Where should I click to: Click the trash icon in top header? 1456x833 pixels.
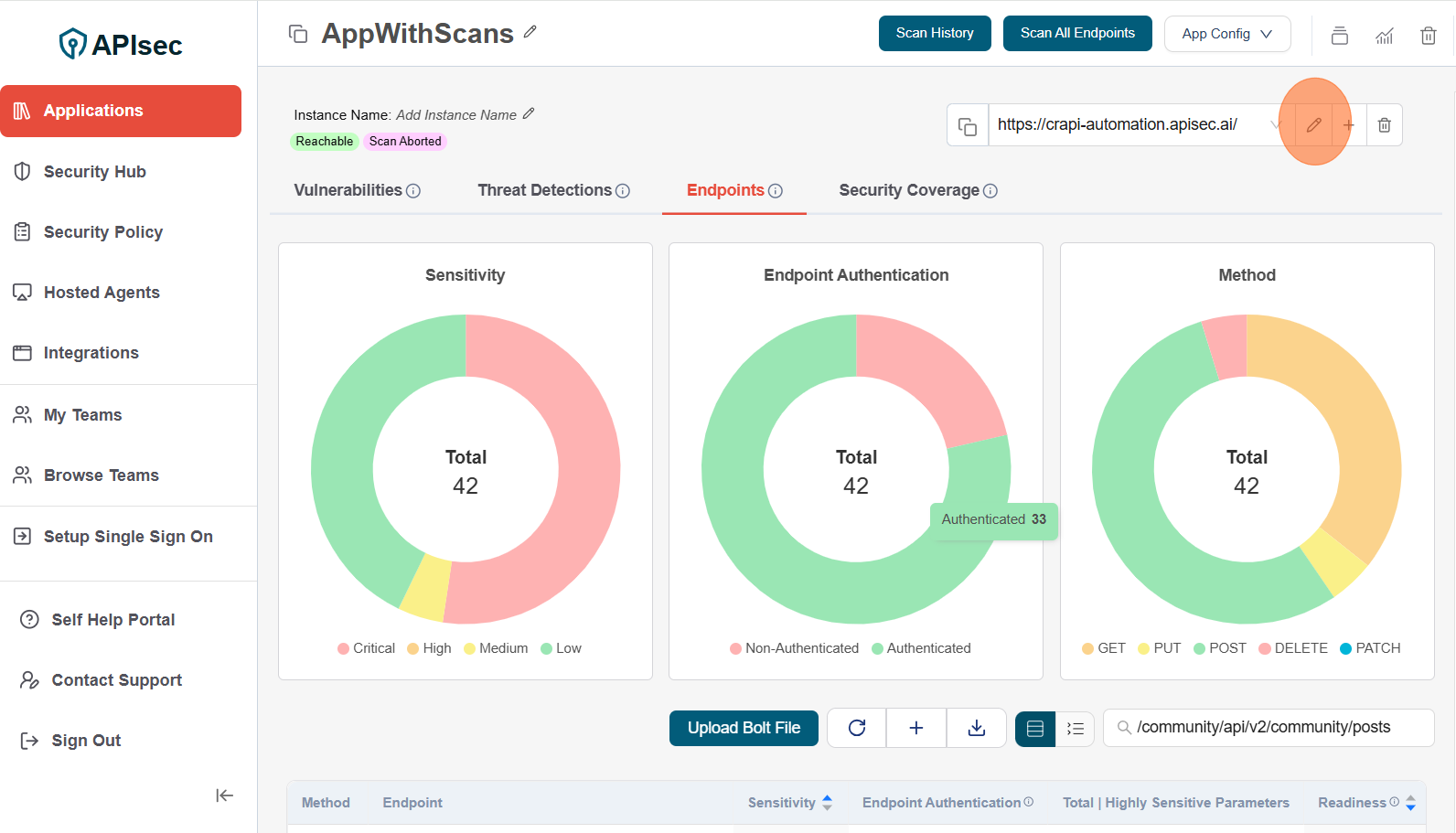click(1428, 36)
